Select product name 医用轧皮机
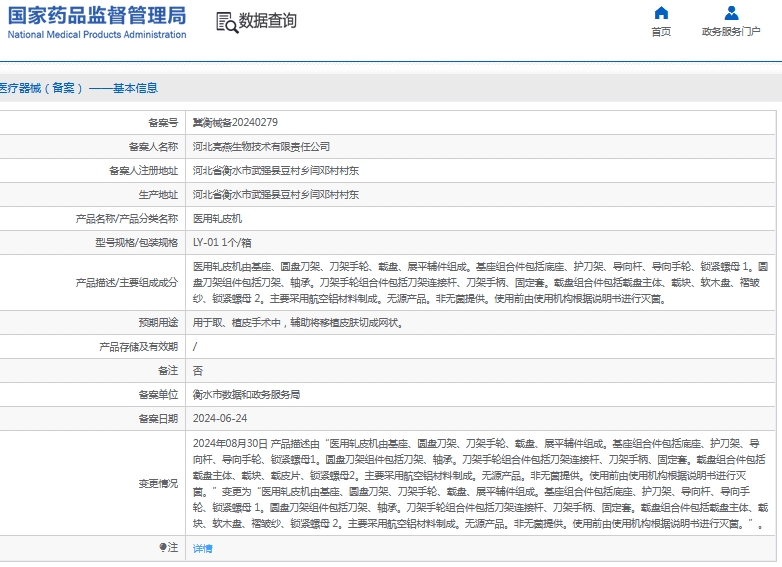This screenshot has width=782, height=567. [x=217, y=218]
